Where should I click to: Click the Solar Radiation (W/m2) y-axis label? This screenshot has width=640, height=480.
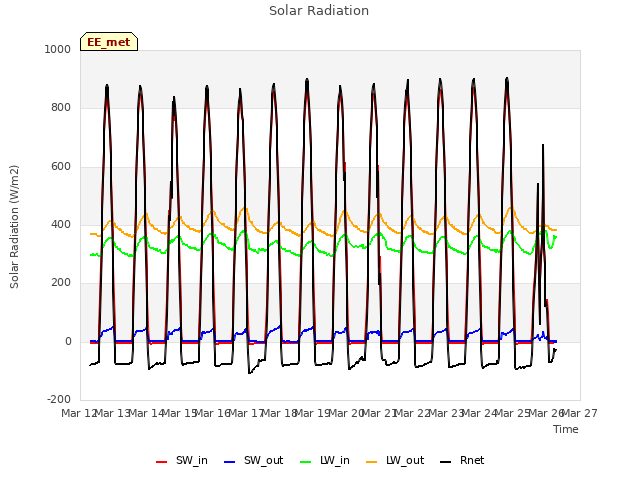click(14, 227)
